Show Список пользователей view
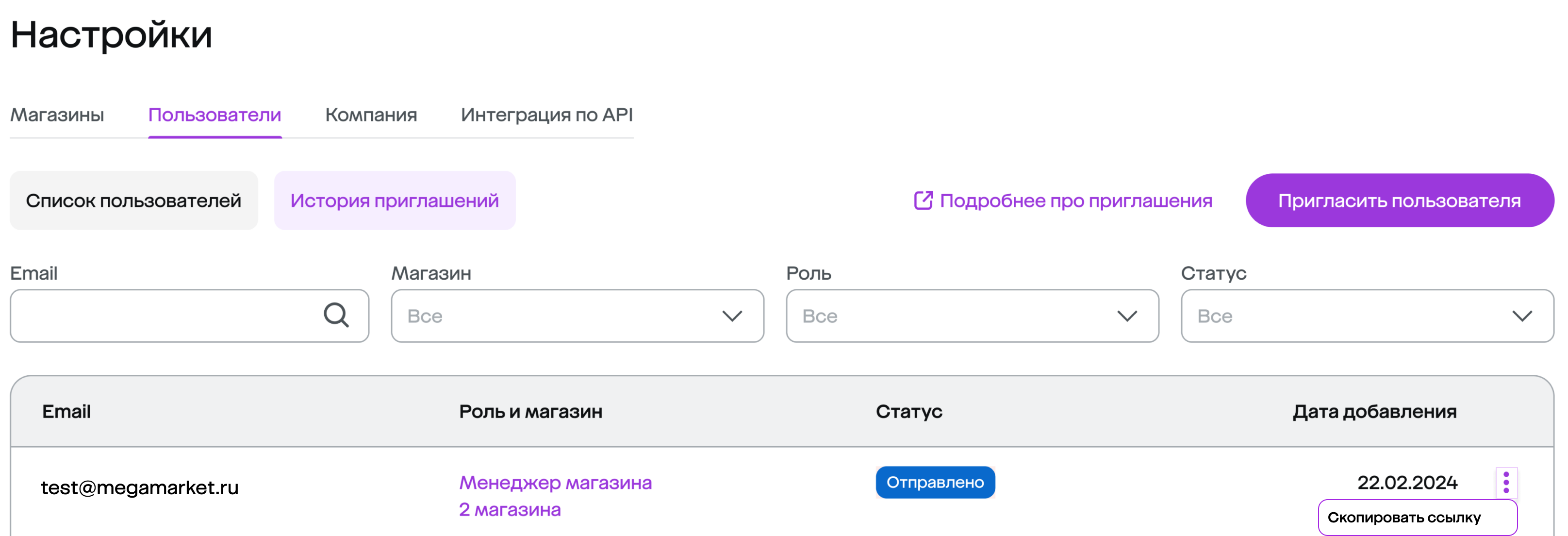This screenshot has height=536, width=1568. coord(133,201)
